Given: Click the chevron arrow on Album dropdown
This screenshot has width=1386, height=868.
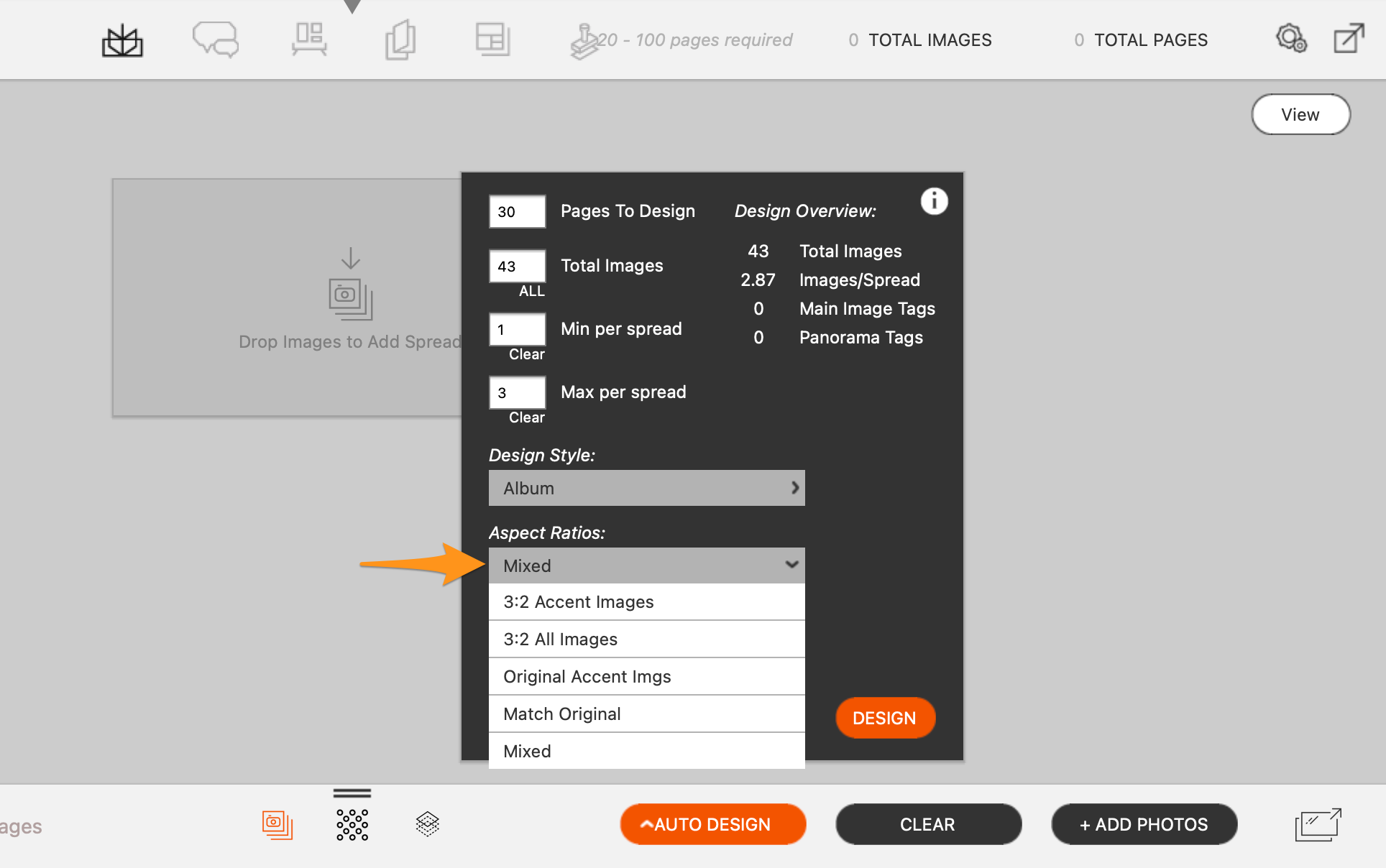Looking at the screenshot, I should pyautogui.click(x=794, y=488).
